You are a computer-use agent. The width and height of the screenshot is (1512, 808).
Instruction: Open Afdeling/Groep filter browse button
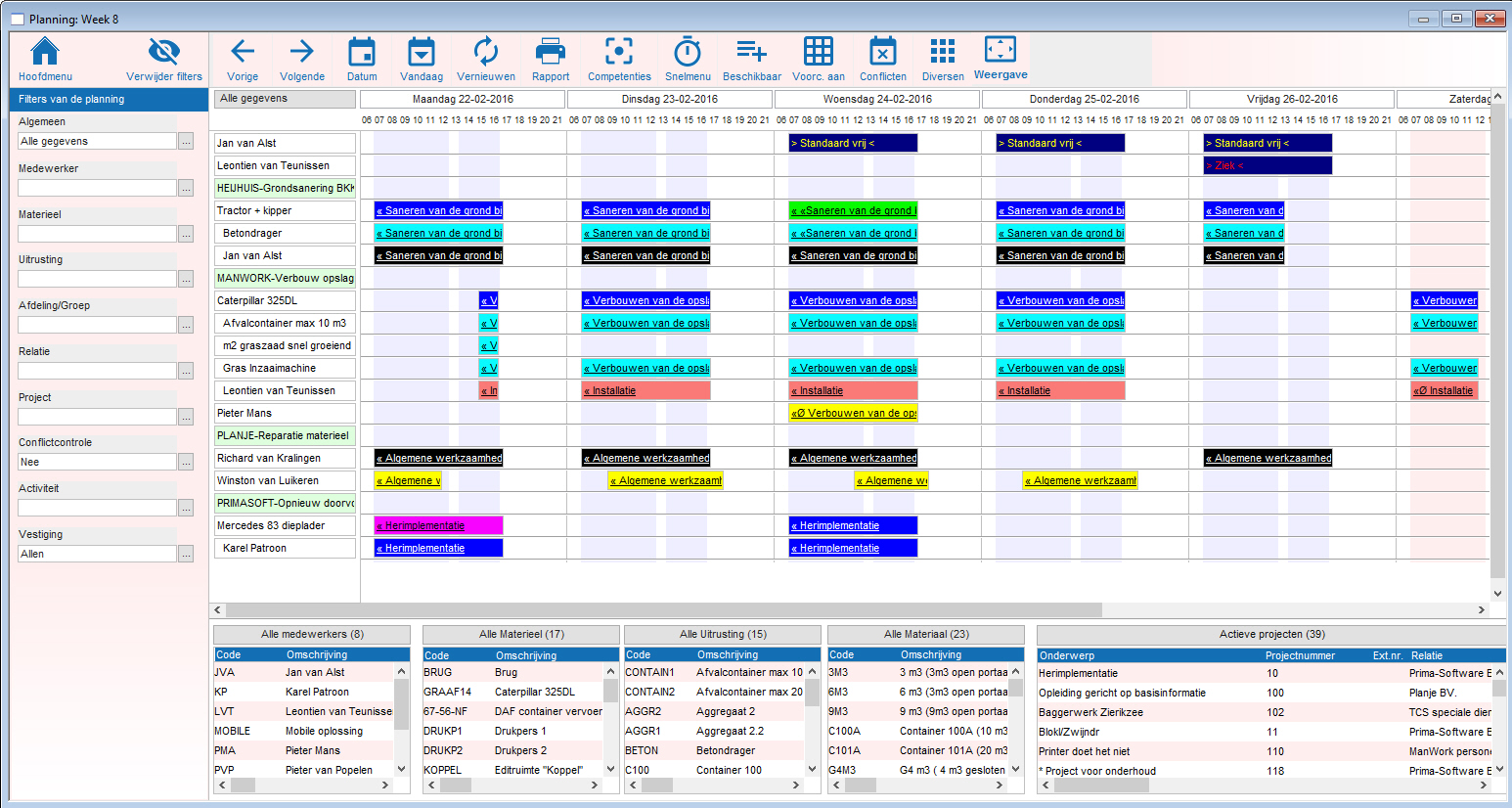point(186,325)
